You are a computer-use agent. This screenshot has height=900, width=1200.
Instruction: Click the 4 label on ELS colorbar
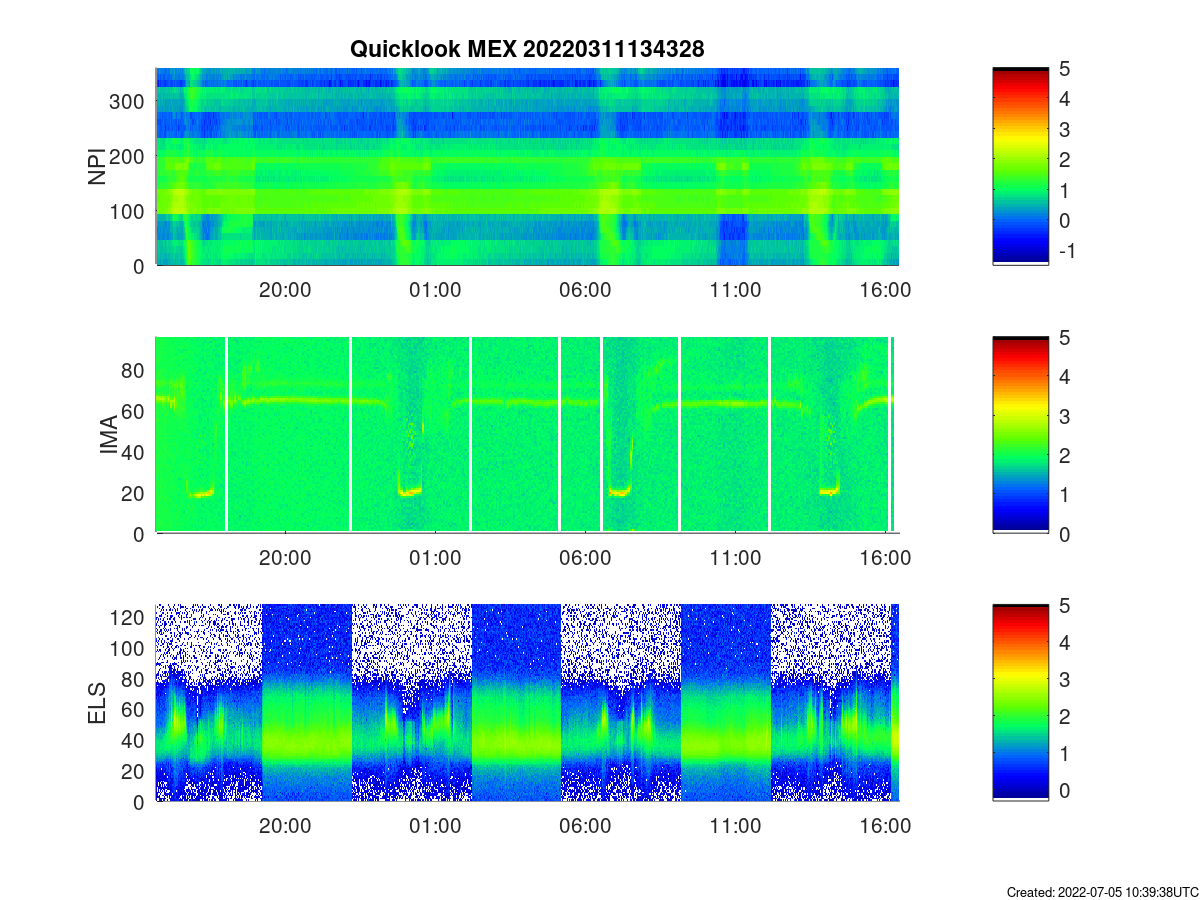pos(1063,642)
